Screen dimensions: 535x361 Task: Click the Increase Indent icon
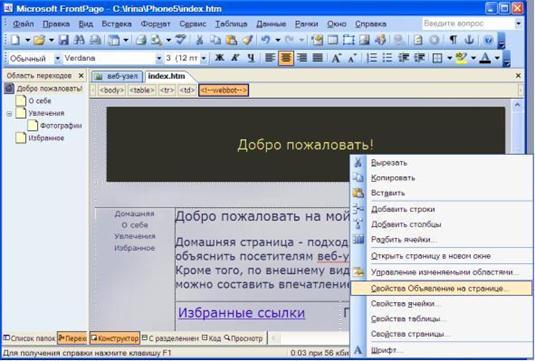point(419,58)
